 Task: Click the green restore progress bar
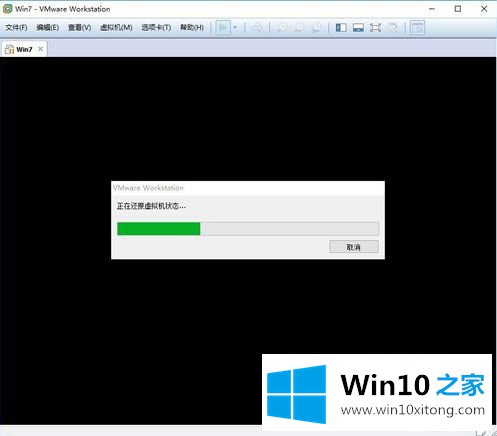[x=248, y=229]
